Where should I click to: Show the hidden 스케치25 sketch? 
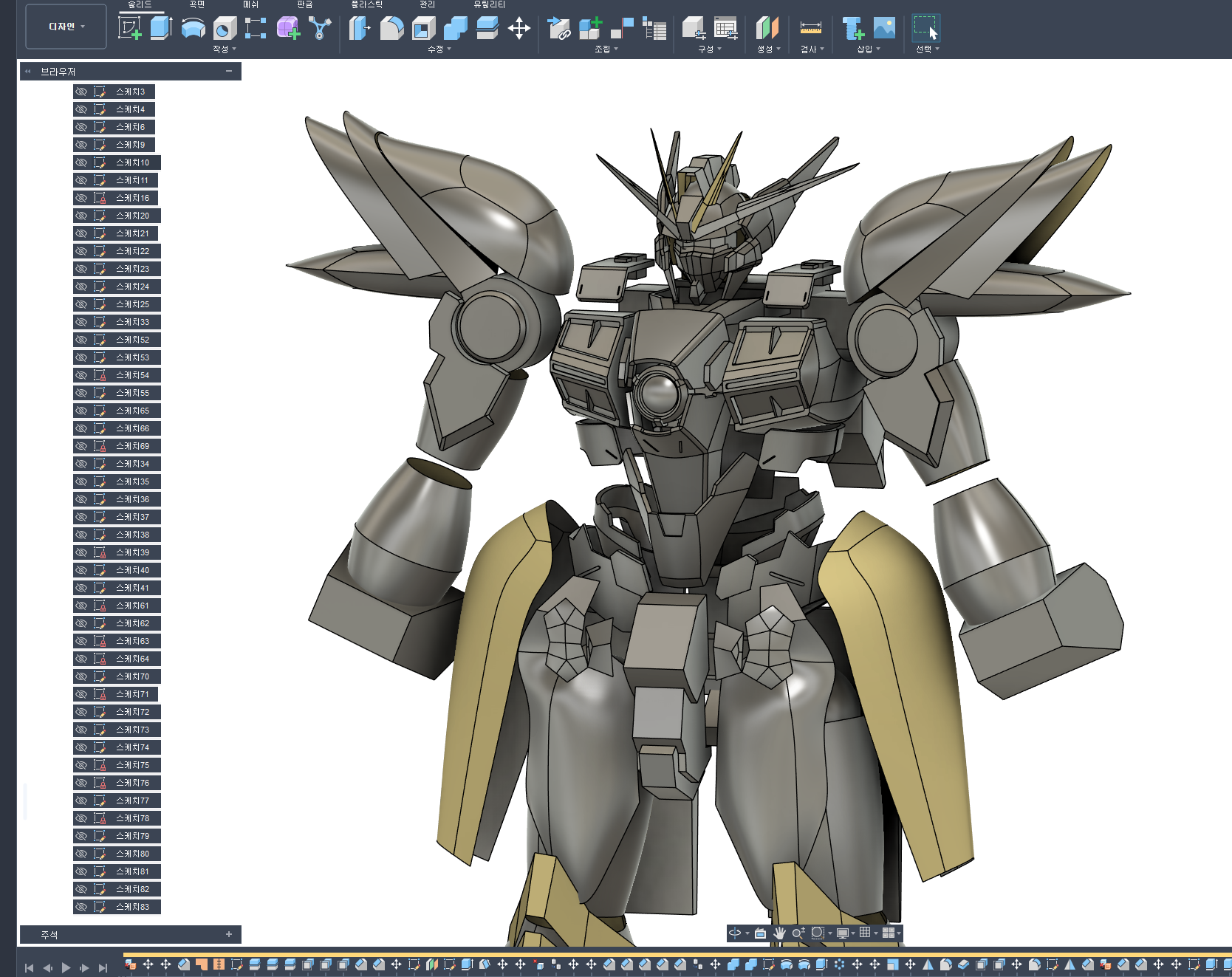point(81,304)
